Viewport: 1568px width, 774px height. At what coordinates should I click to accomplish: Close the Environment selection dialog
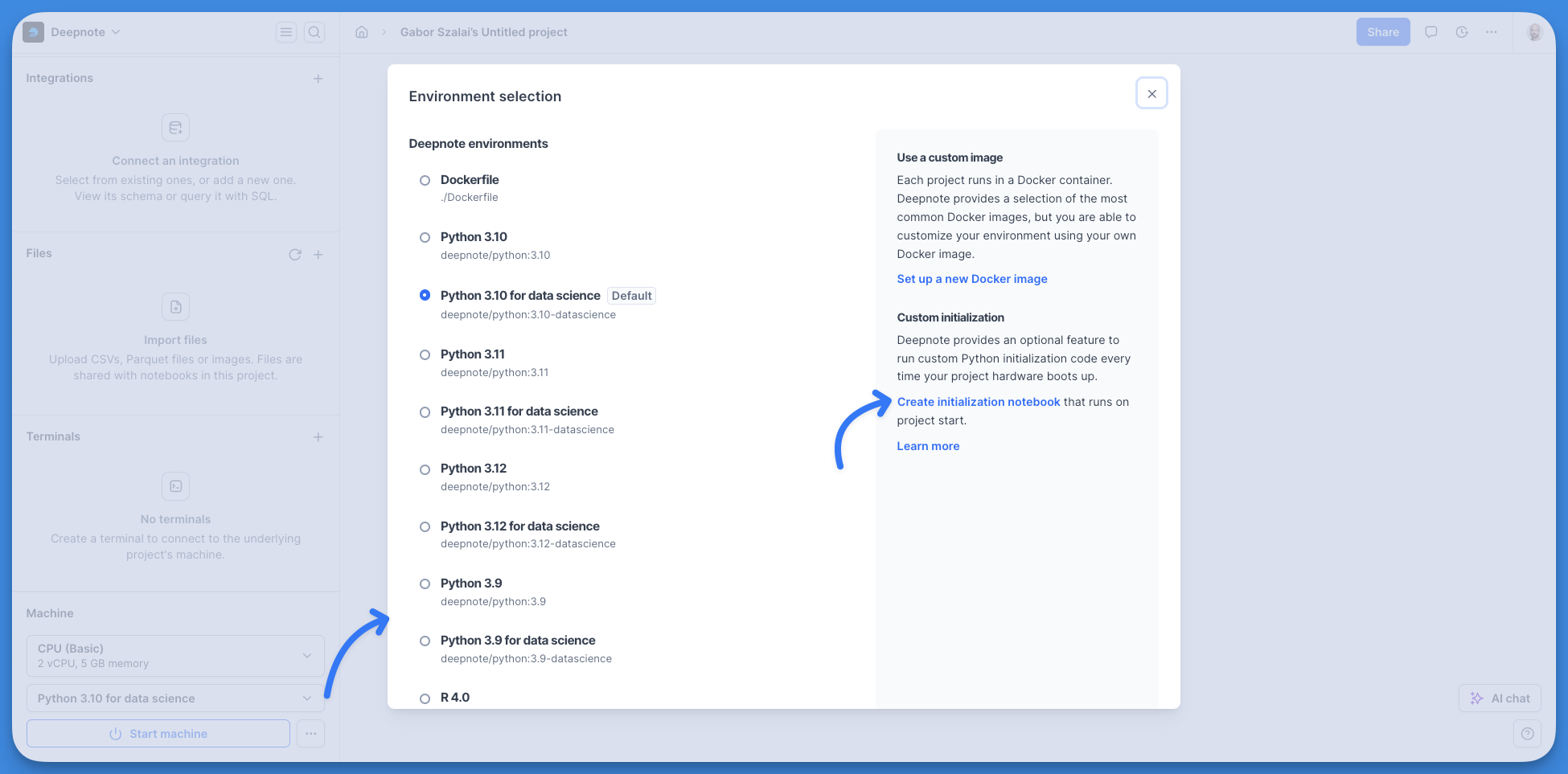tap(1151, 94)
